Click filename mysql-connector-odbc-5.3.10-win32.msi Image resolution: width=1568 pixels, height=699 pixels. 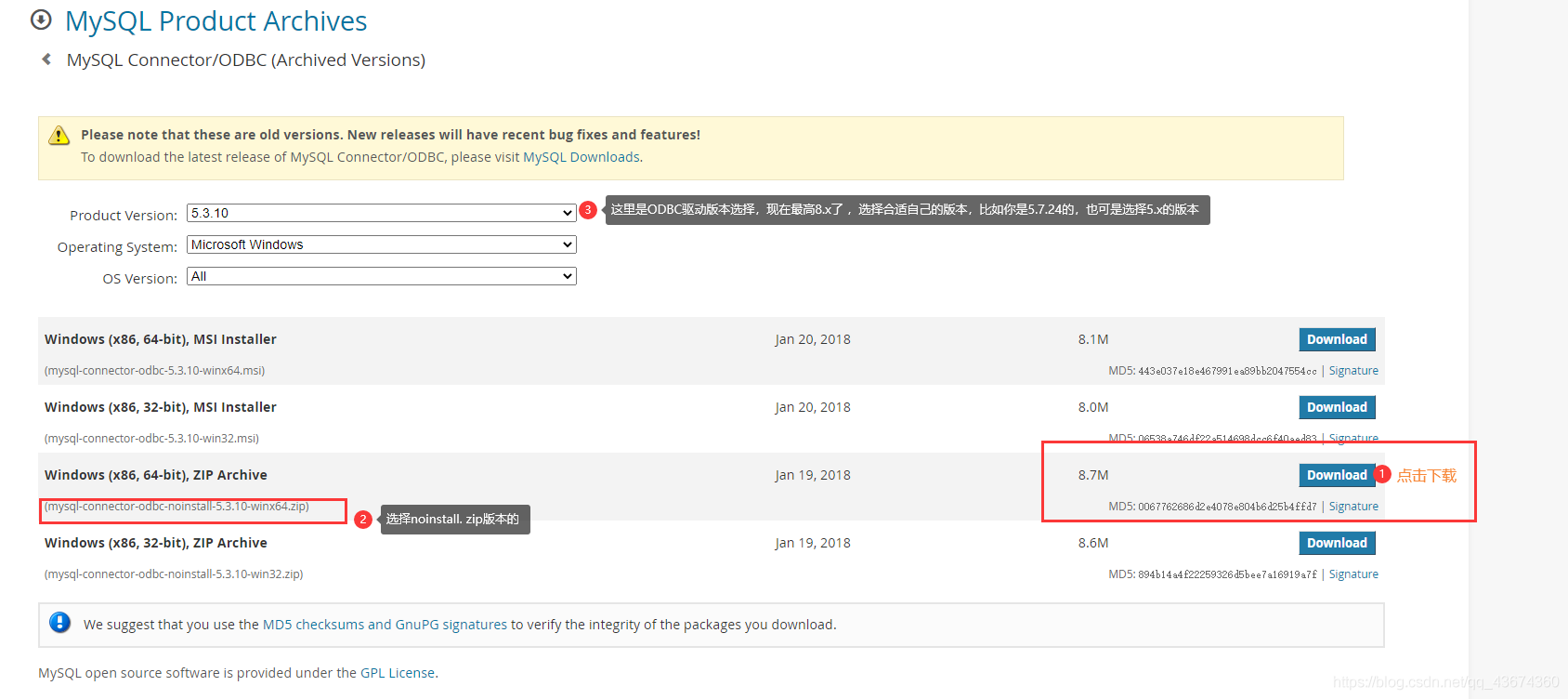tap(151, 439)
